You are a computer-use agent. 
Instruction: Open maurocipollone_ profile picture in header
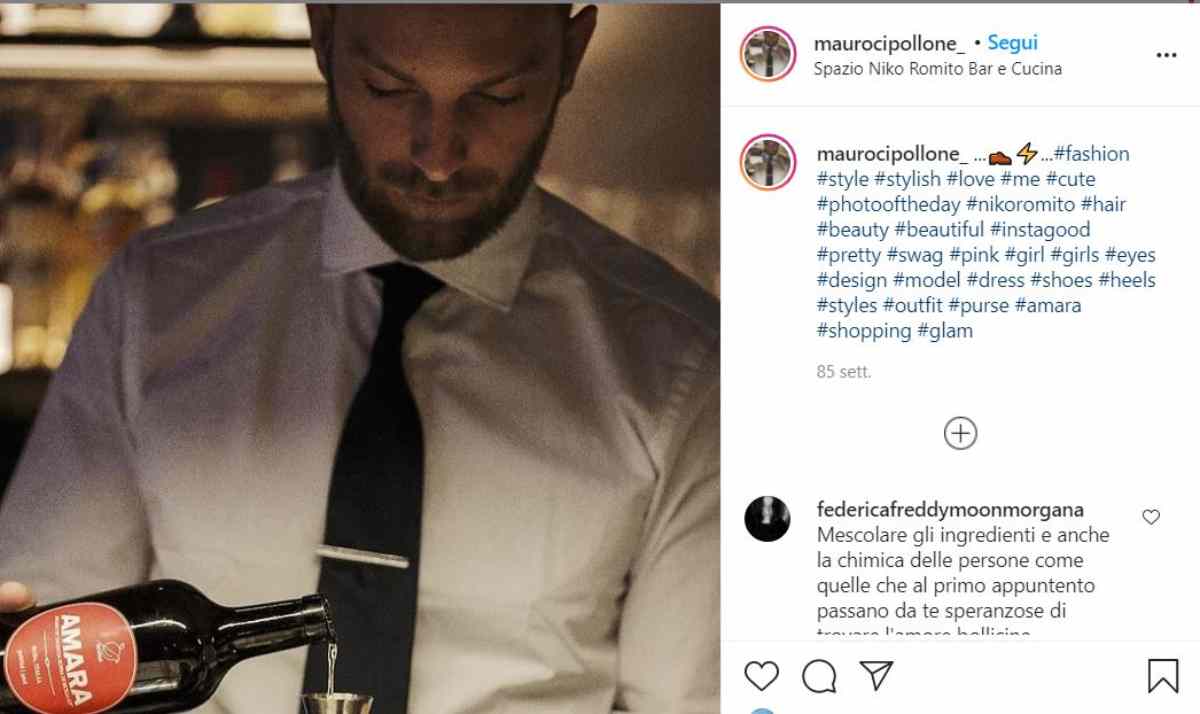(768, 54)
